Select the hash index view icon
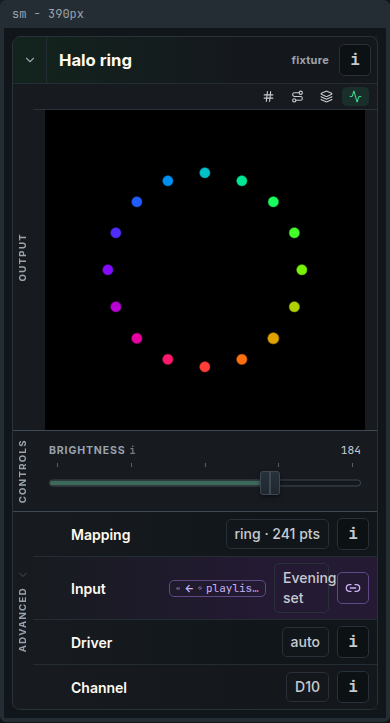Viewport: 390px width, 723px height. tap(268, 97)
